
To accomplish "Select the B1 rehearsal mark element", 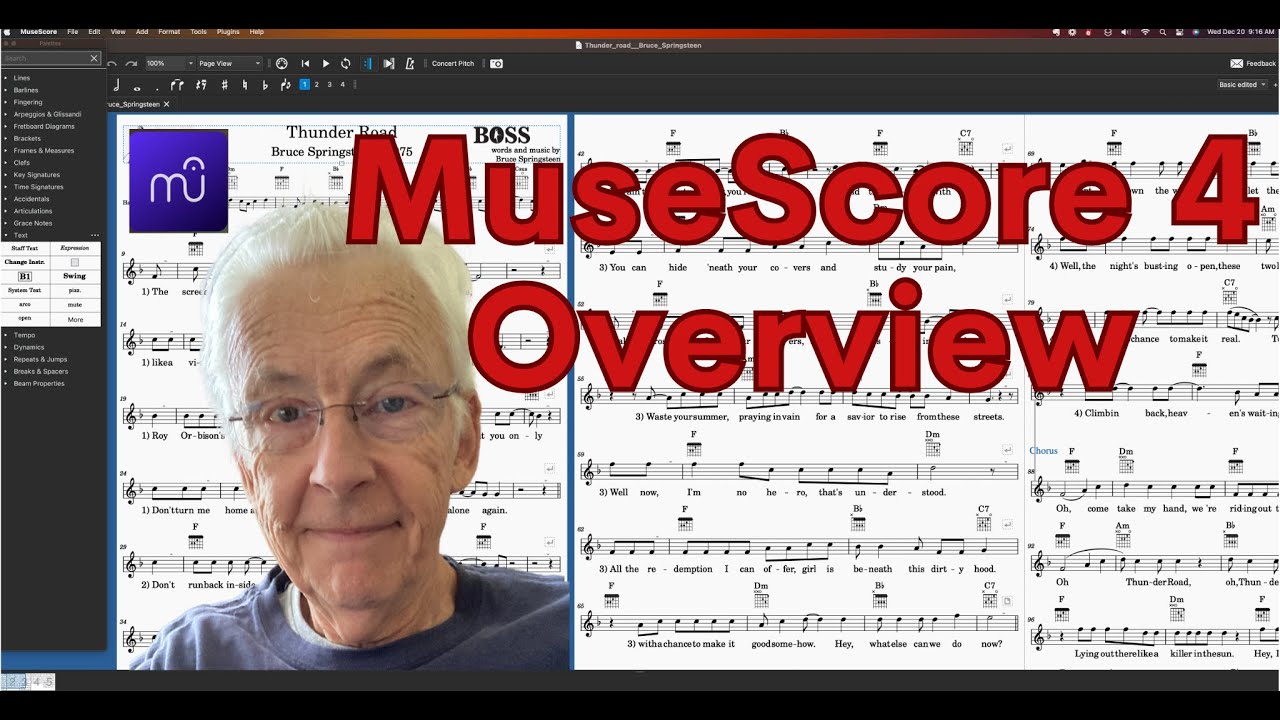I will (25, 276).
